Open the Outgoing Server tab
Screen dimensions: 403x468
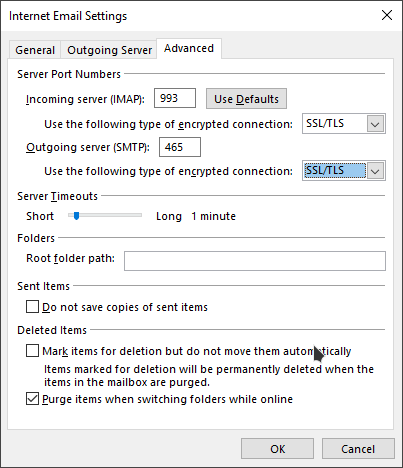pos(109,50)
